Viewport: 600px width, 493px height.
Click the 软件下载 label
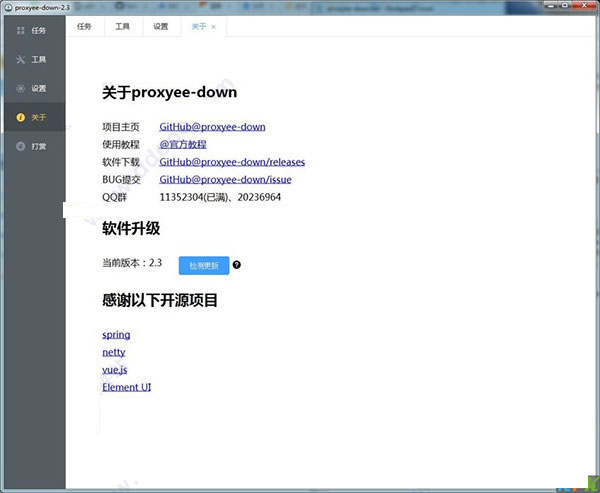(121, 162)
